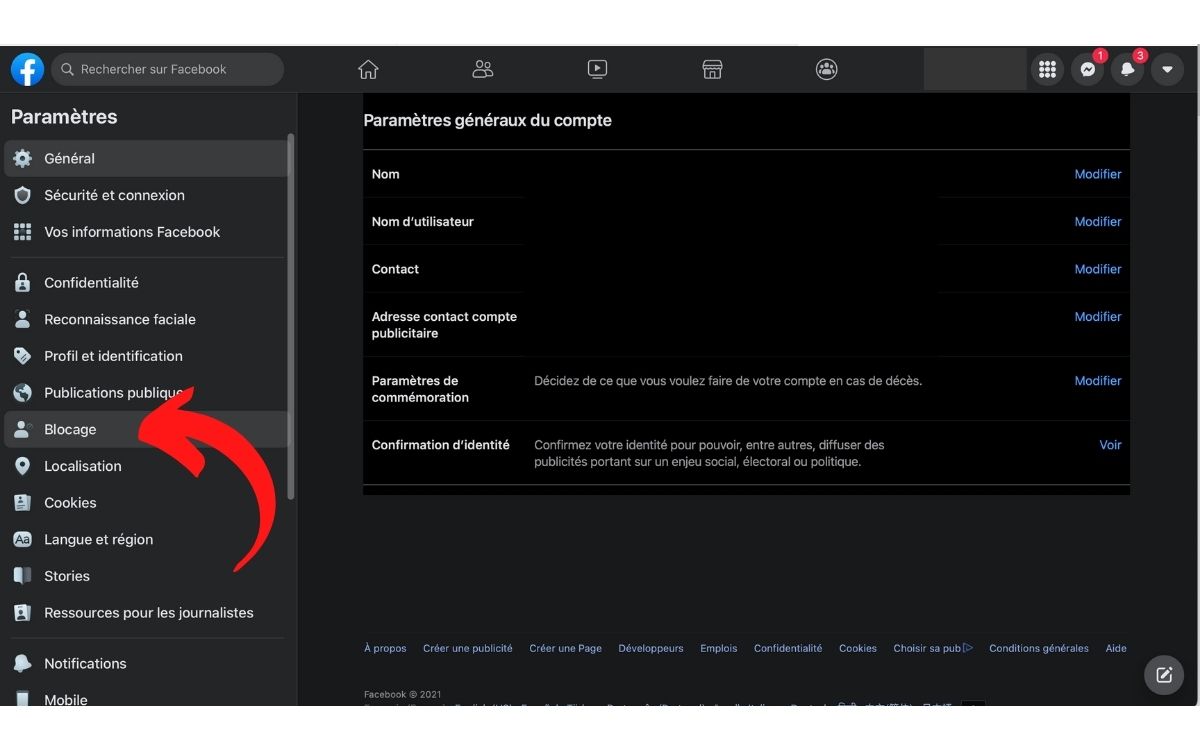Open Ressources pour les journalistes

click(146, 613)
